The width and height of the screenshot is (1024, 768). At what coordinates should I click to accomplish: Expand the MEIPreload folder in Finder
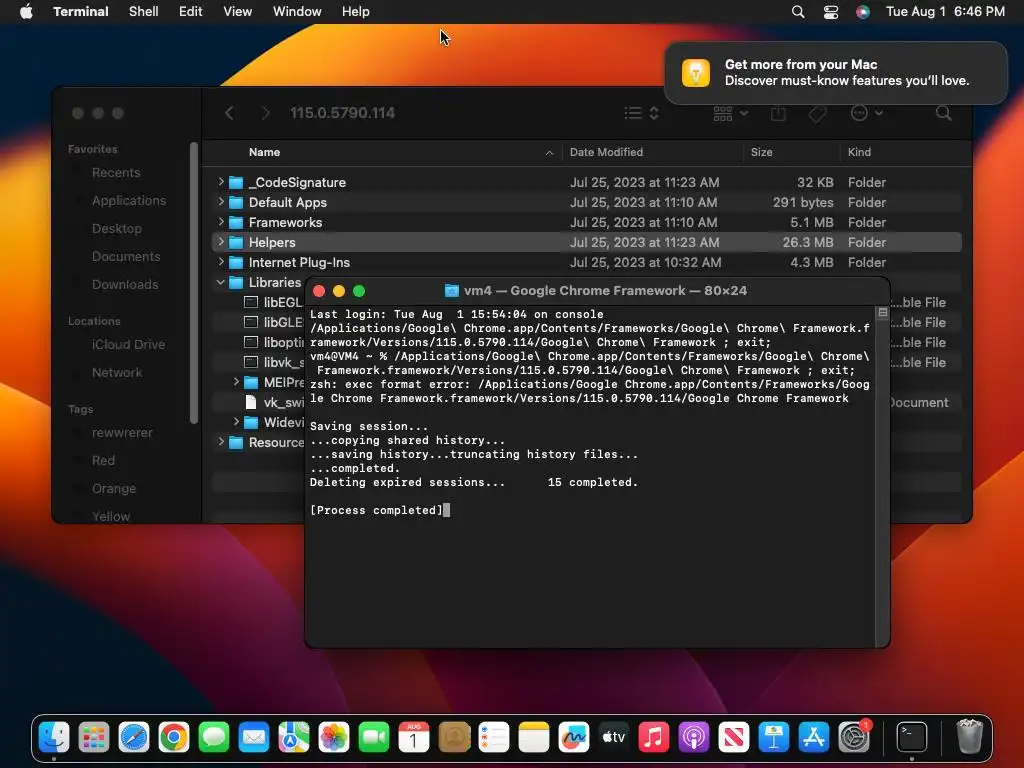click(x=236, y=382)
